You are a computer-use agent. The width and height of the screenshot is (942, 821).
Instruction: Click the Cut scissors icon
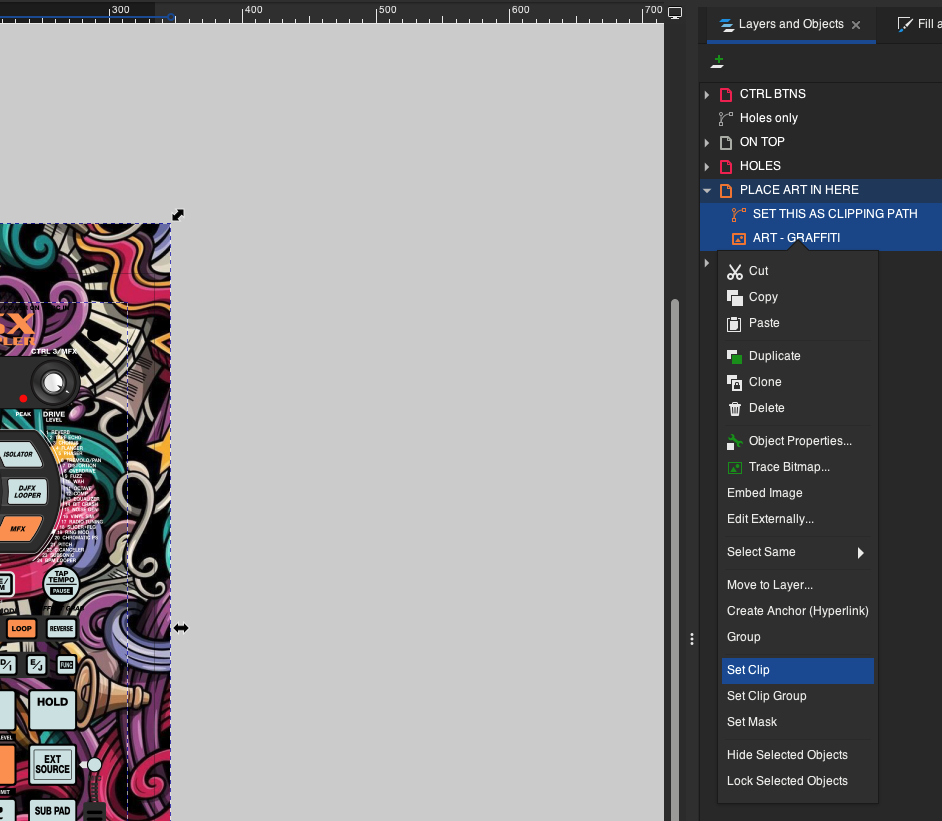[735, 271]
